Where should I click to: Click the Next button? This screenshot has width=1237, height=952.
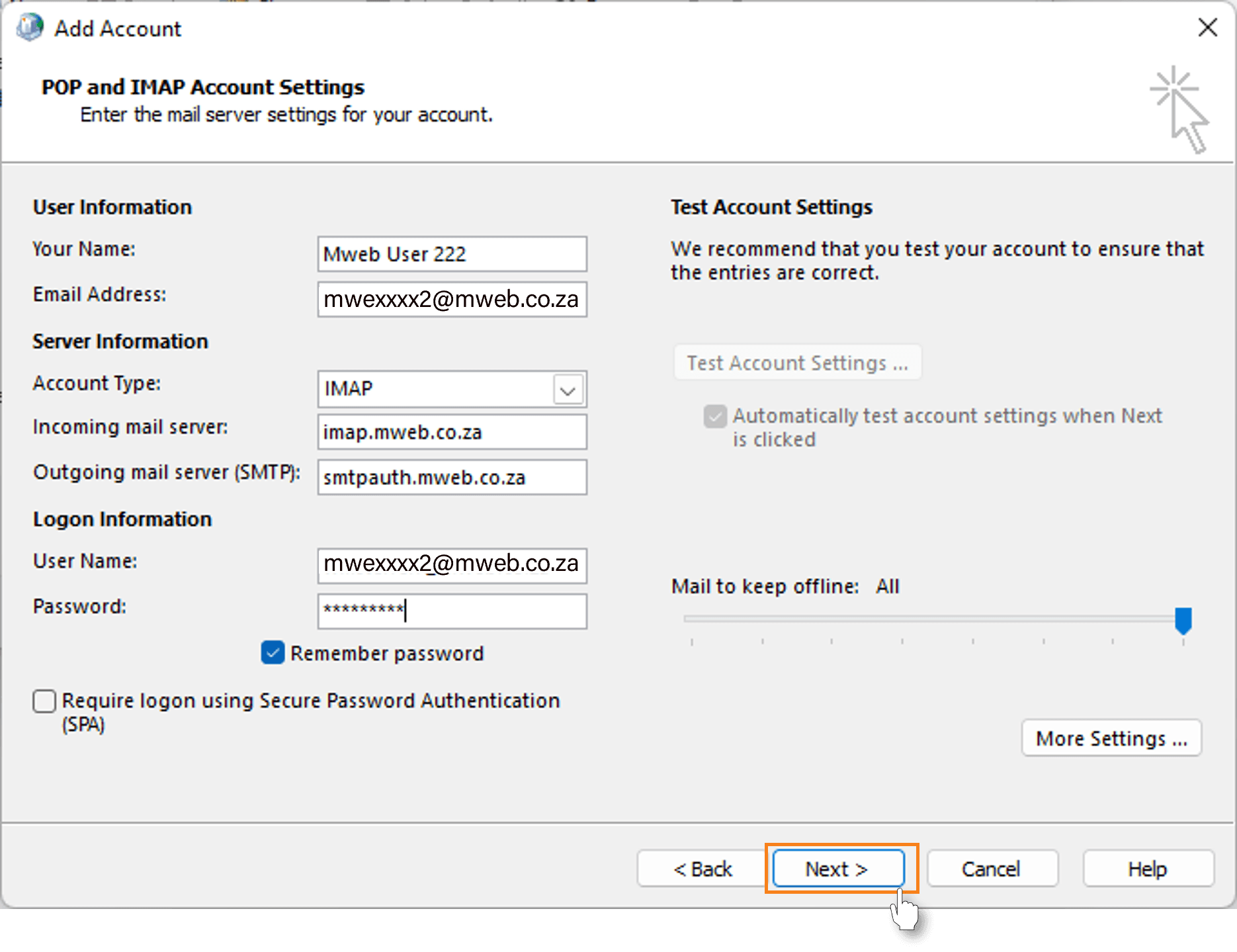[x=837, y=869]
